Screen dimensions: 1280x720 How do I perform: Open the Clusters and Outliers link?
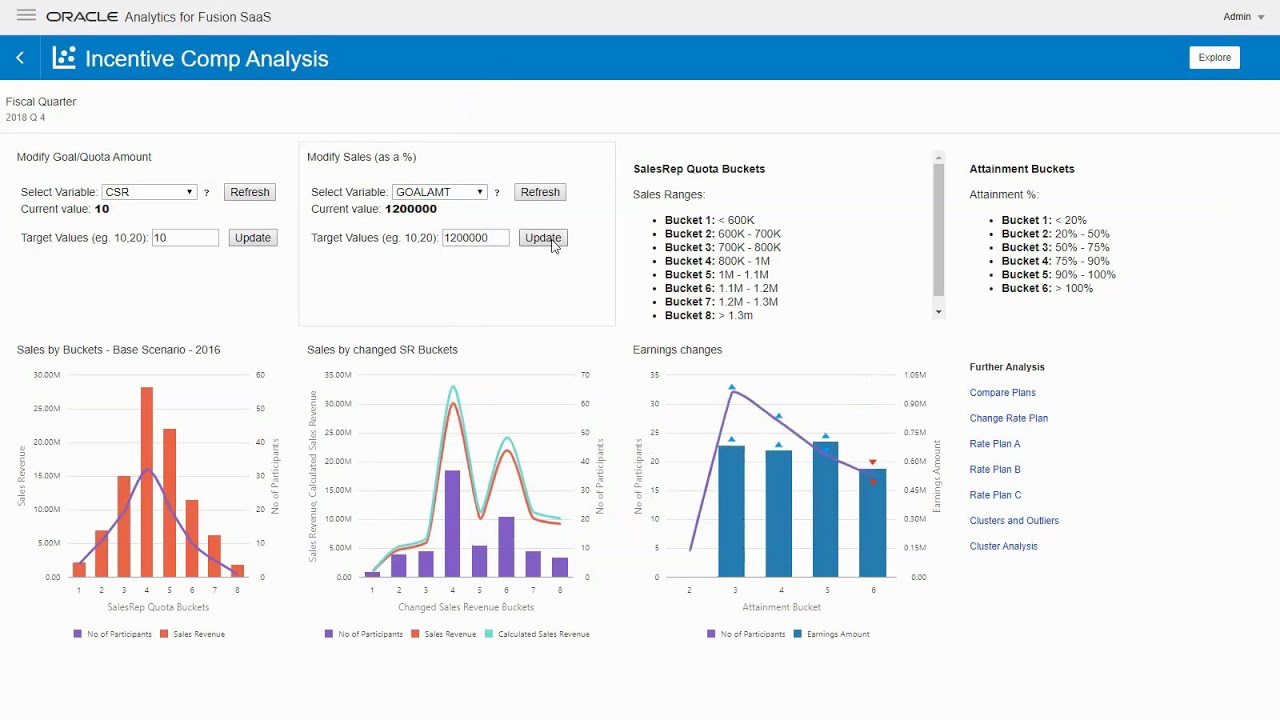click(x=1014, y=521)
